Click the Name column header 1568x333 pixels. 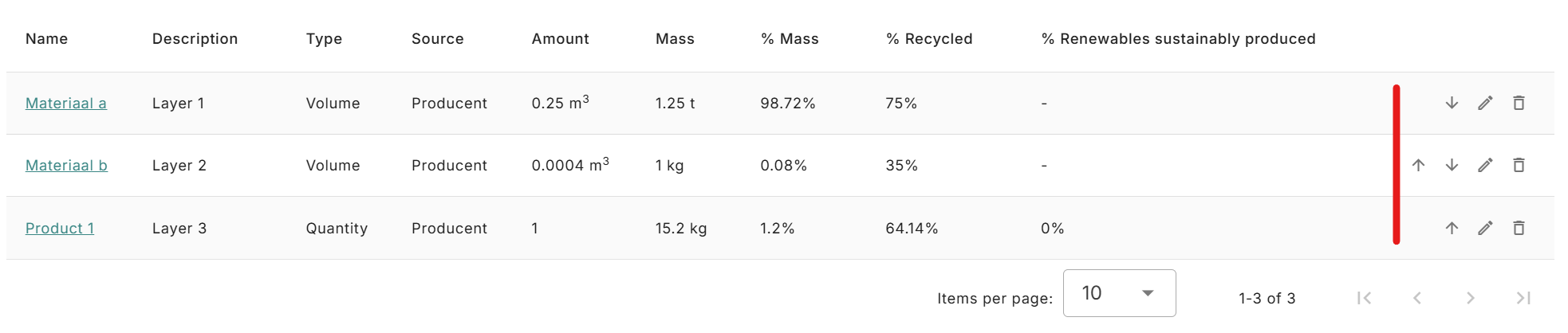tap(46, 38)
